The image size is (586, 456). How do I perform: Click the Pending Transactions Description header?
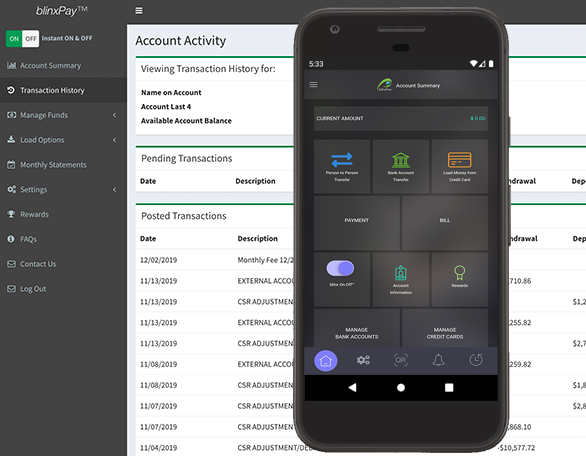click(255, 181)
